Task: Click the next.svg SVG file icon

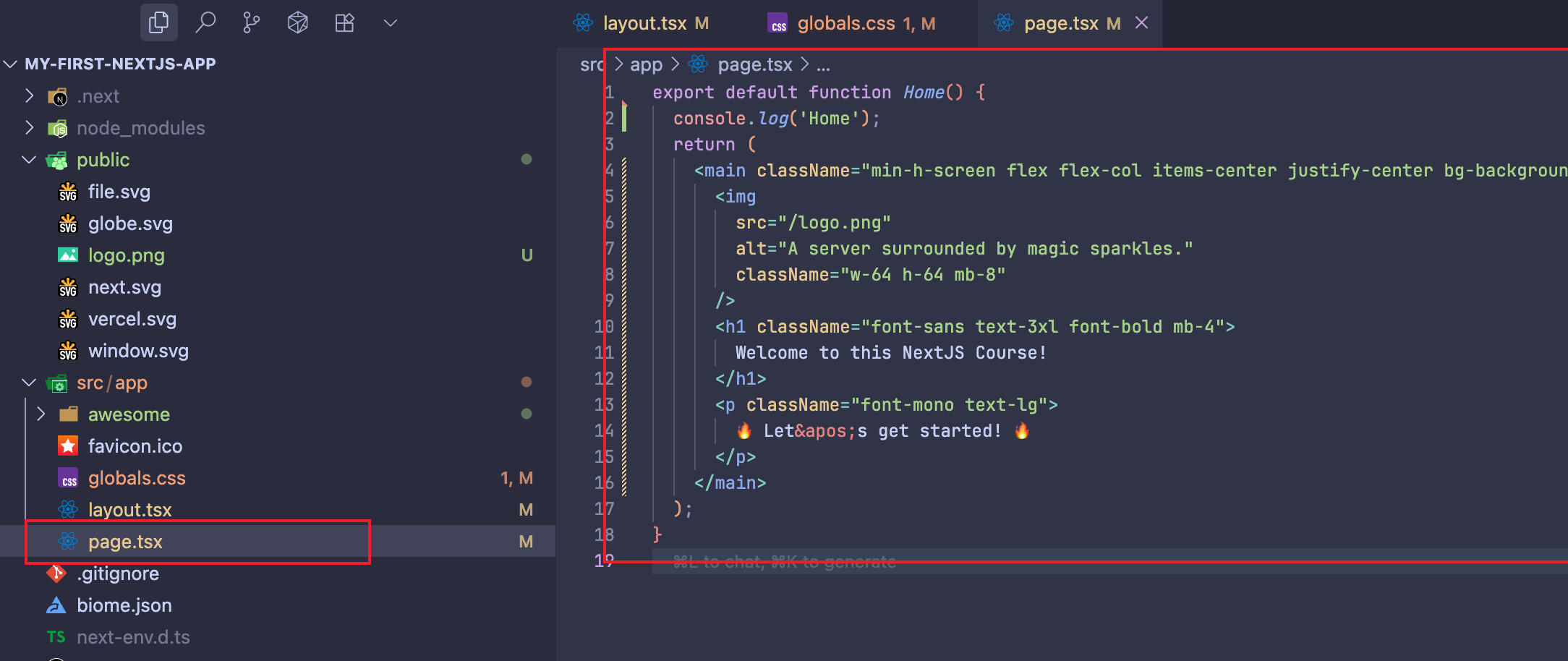Action: pyautogui.click(x=68, y=287)
